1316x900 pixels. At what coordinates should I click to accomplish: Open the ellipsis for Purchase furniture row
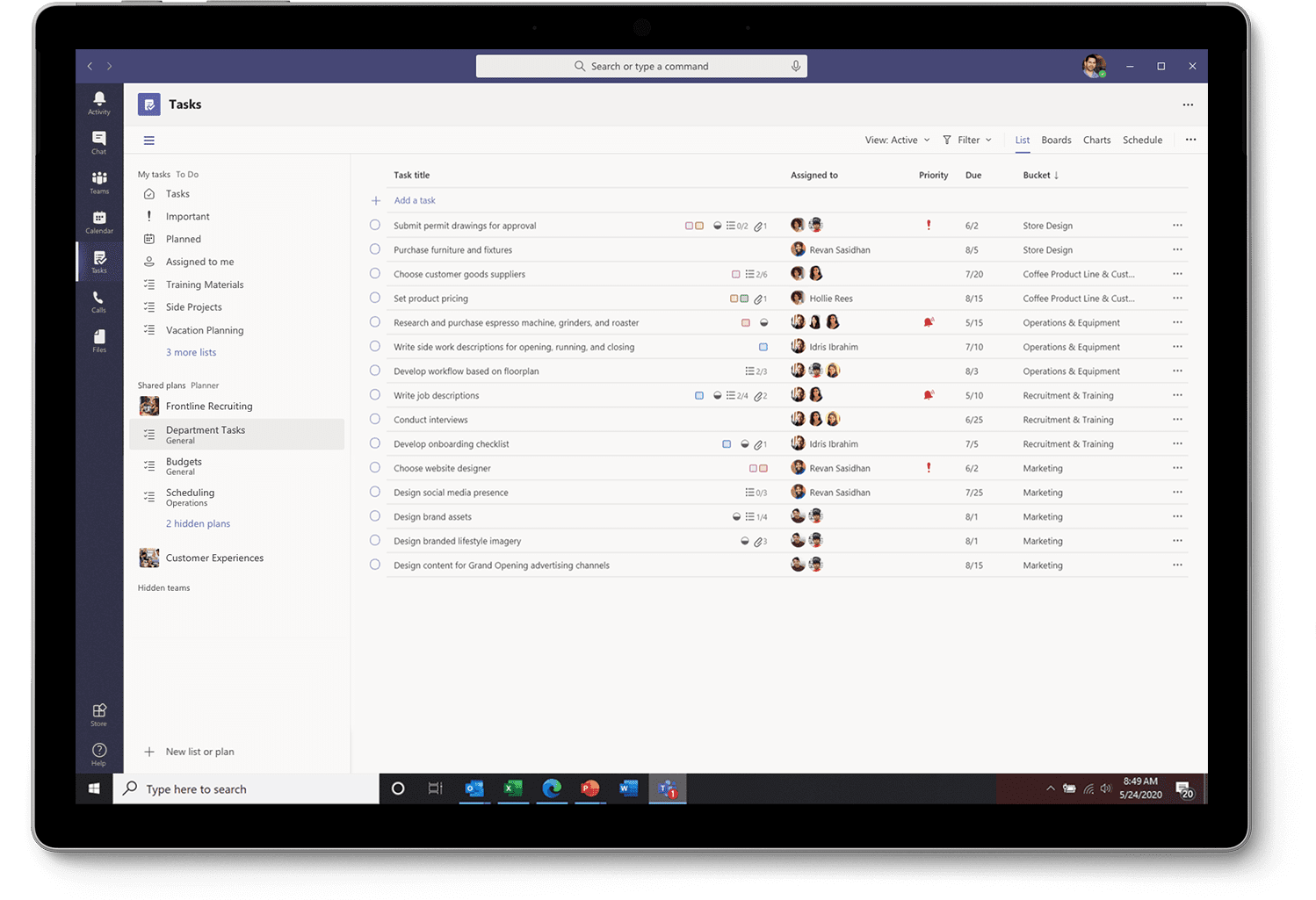click(1177, 249)
